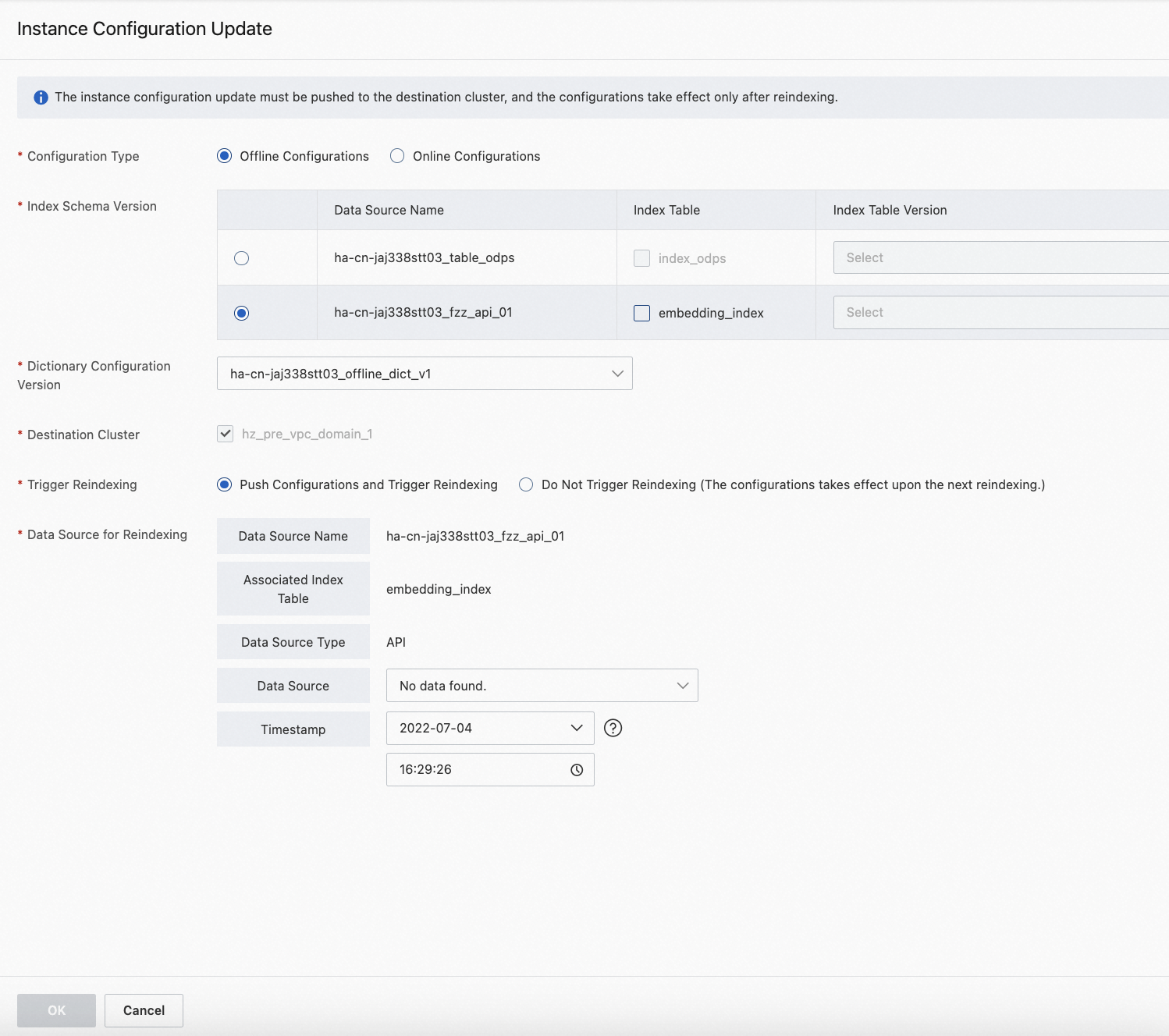The height and width of the screenshot is (1036, 1169).
Task: Toggle the hz_pre_vpc_domain_1 cluster checkbox
Action: 226,434
